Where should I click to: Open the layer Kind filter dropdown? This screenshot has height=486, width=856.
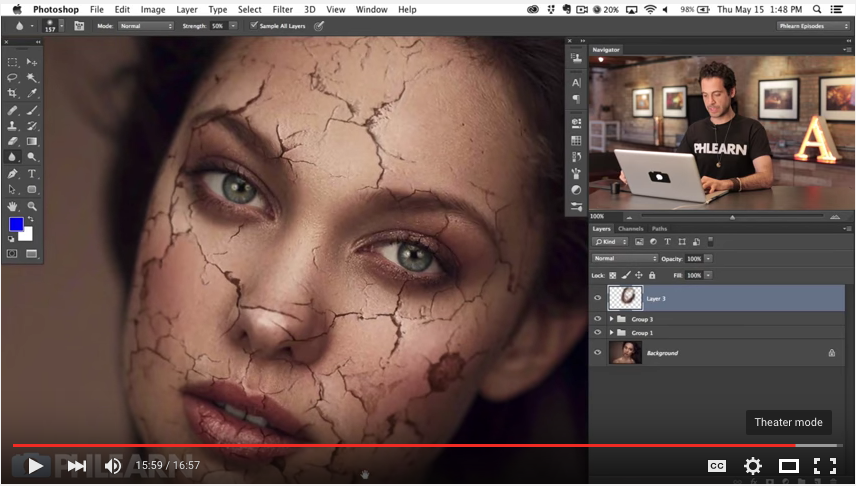coord(610,242)
